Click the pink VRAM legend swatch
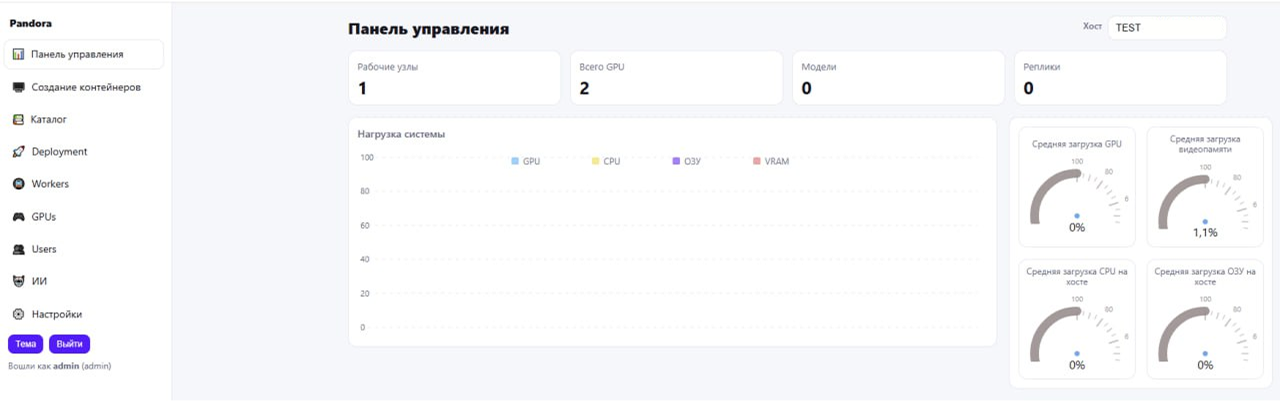 point(757,161)
